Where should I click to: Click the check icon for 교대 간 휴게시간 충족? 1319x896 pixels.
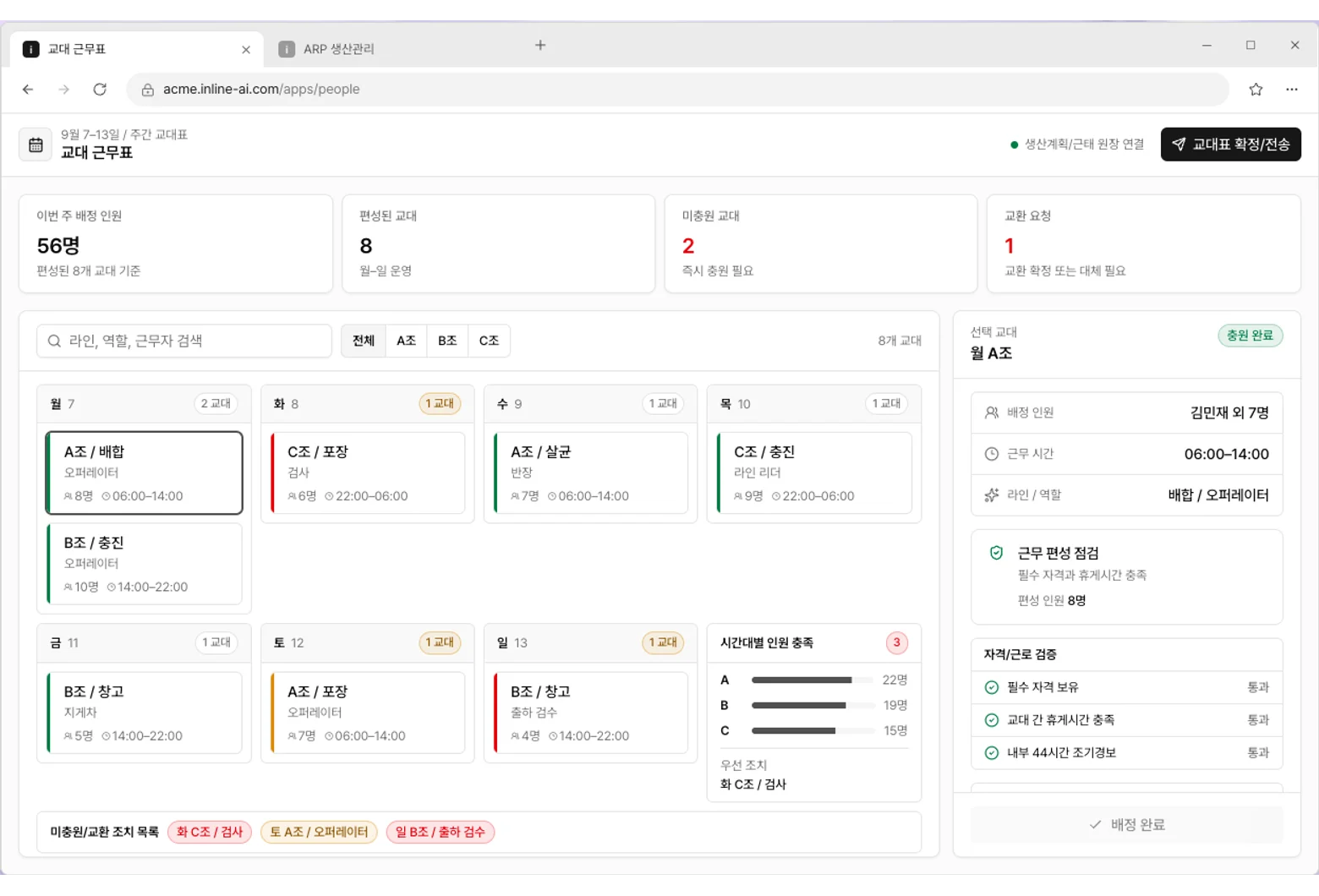coord(992,720)
